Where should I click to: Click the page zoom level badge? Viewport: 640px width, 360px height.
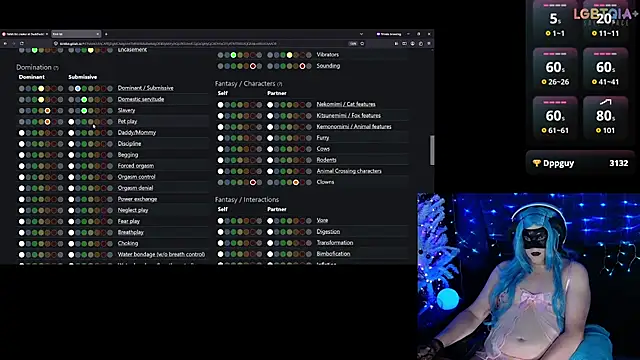[x=353, y=44]
